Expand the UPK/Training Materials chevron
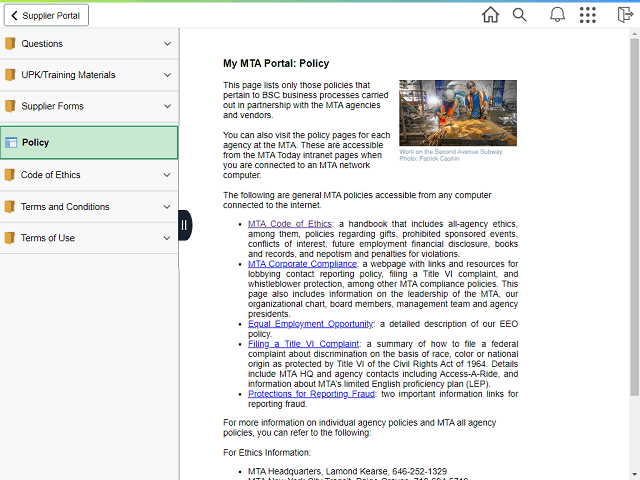The height and width of the screenshot is (480, 640). coord(167,75)
